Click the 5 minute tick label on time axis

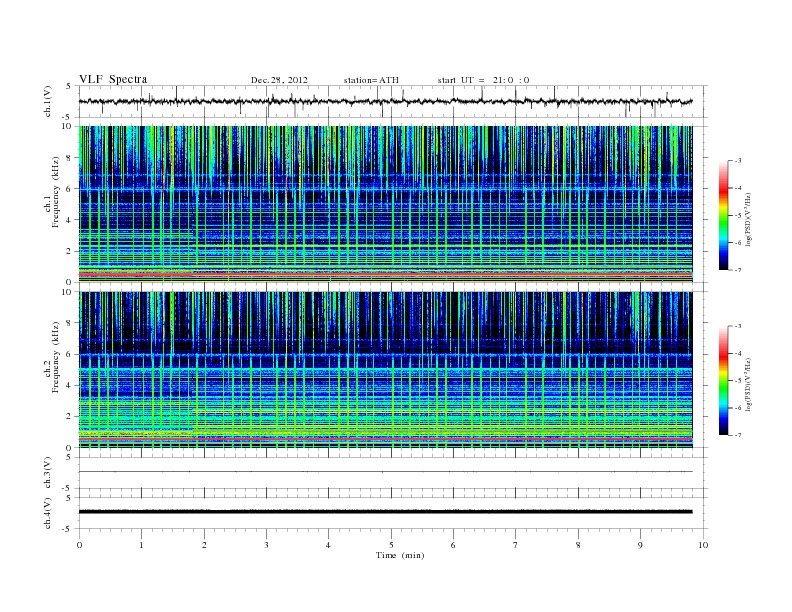[391, 545]
